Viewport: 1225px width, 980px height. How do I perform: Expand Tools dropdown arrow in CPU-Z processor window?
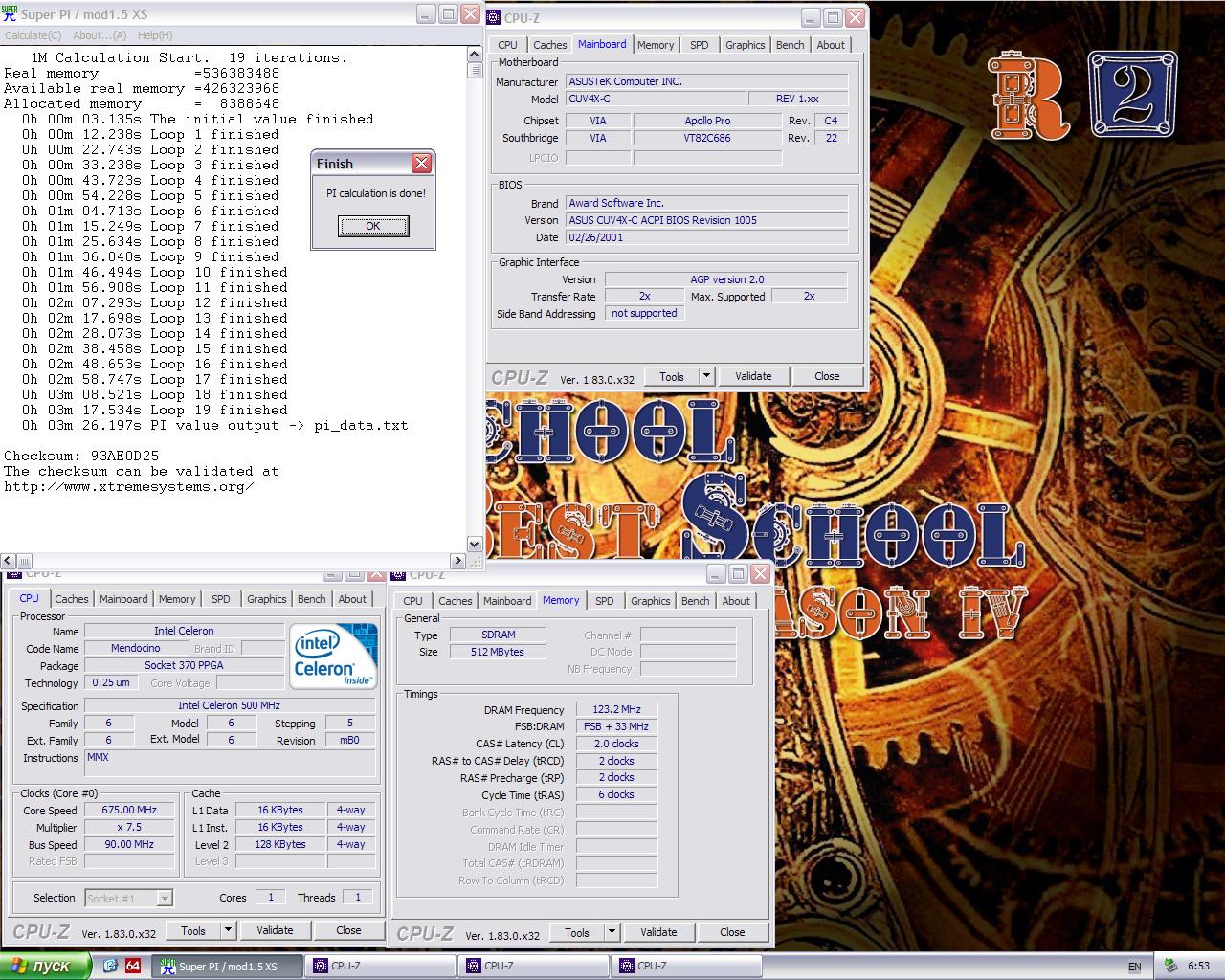tap(229, 931)
